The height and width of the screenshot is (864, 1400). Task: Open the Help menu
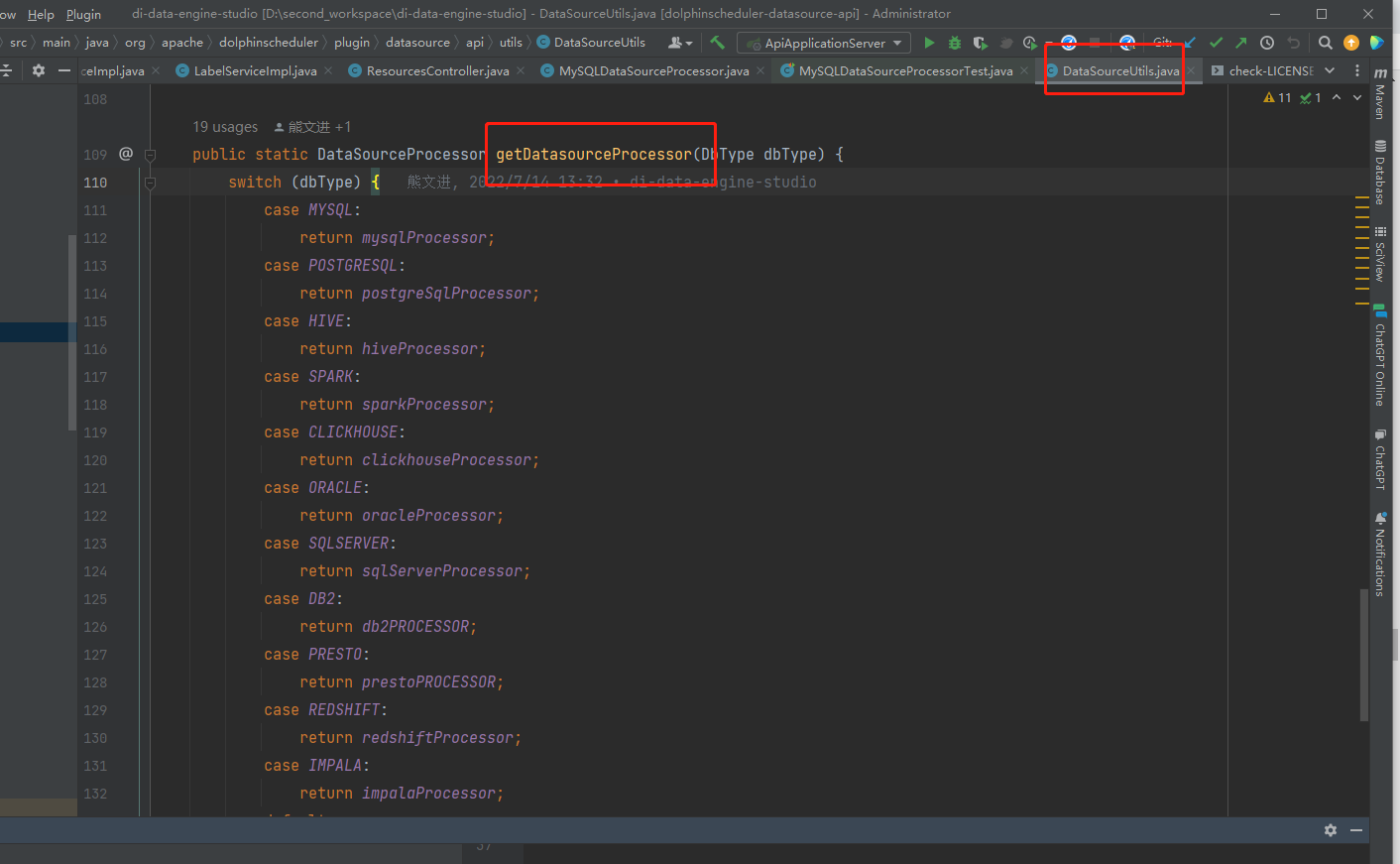click(41, 14)
